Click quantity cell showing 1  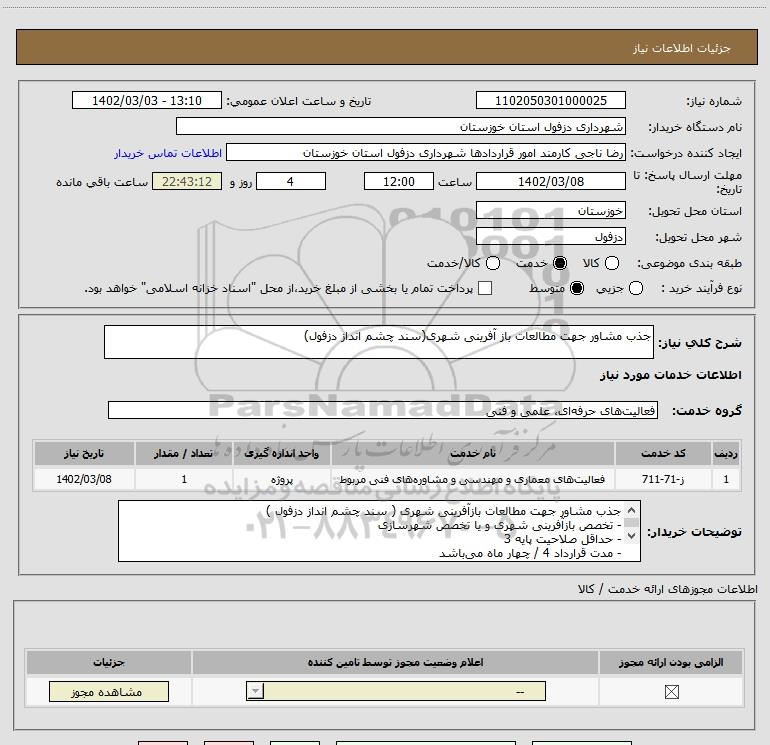(184, 479)
